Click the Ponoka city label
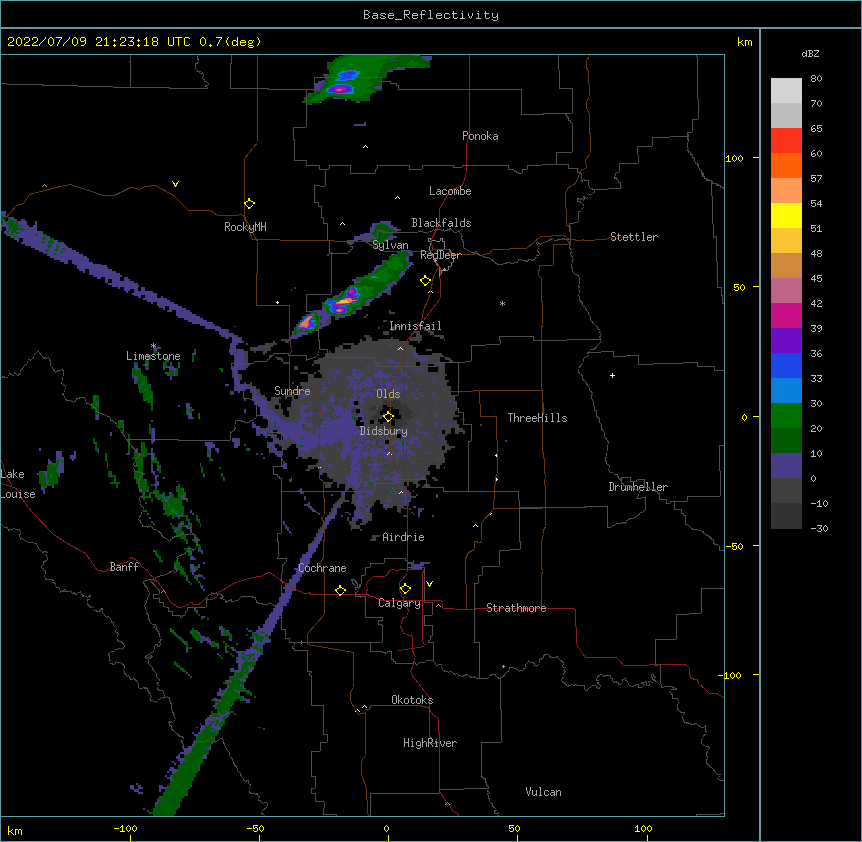The width and height of the screenshot is (862, 842). pyautogui.click(x=480, y=136)
